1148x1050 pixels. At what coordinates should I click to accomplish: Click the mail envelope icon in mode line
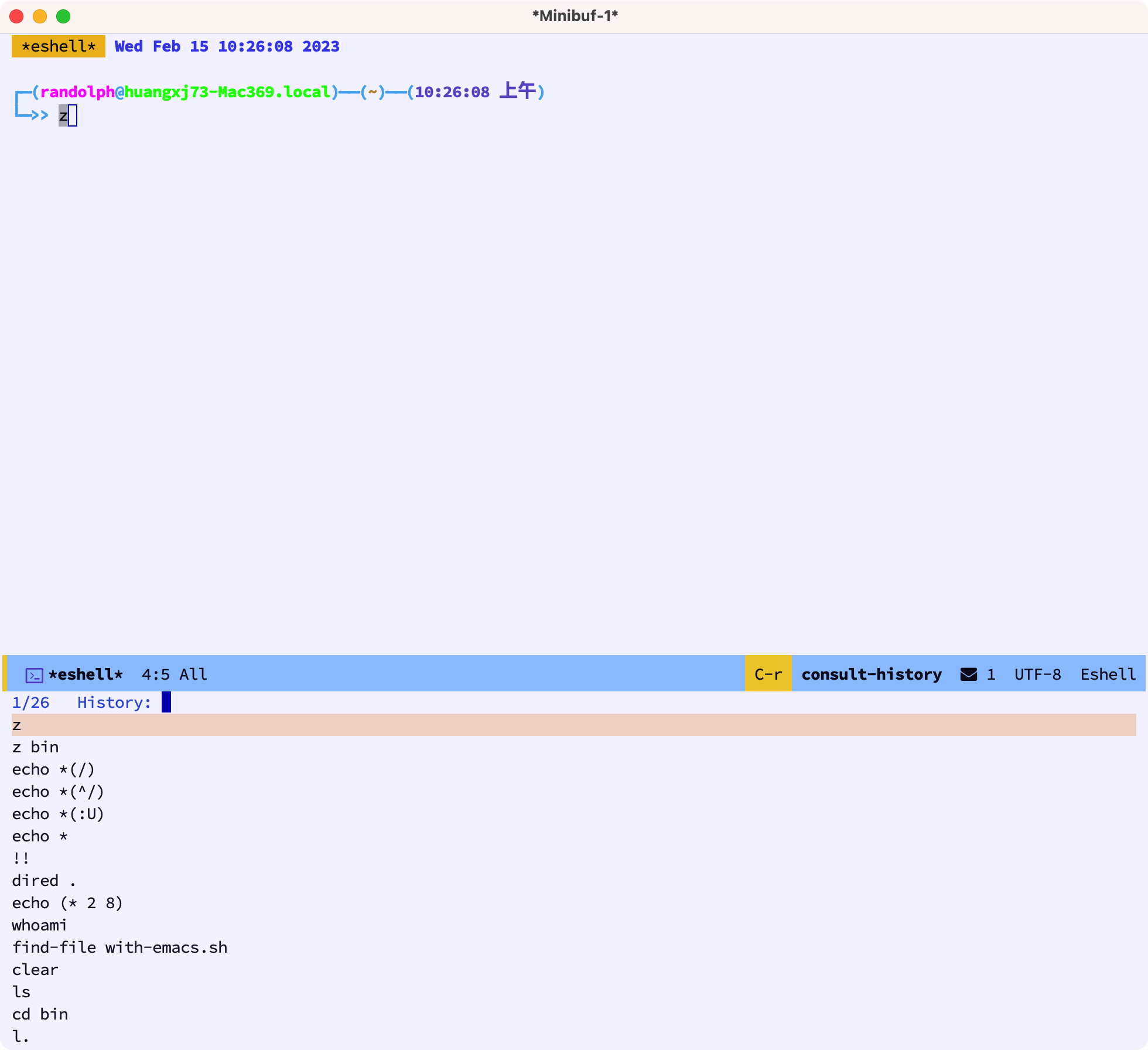pyautogui.click(x=968, y=674)
